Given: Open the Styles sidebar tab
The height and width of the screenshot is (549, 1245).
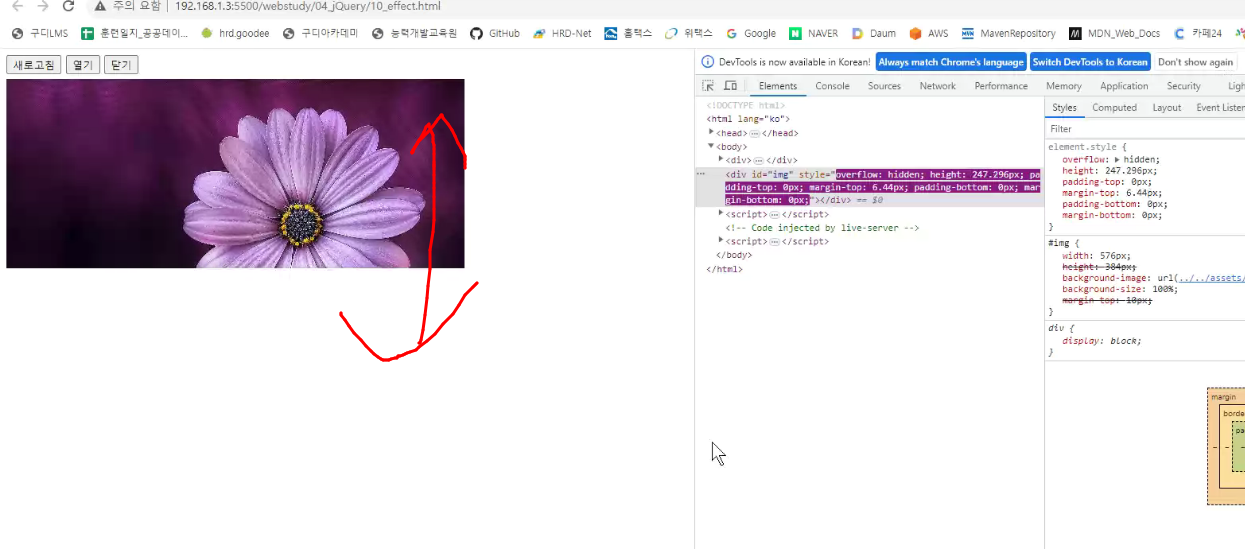Looking at the screenshot, I should tap(1064, 107).
